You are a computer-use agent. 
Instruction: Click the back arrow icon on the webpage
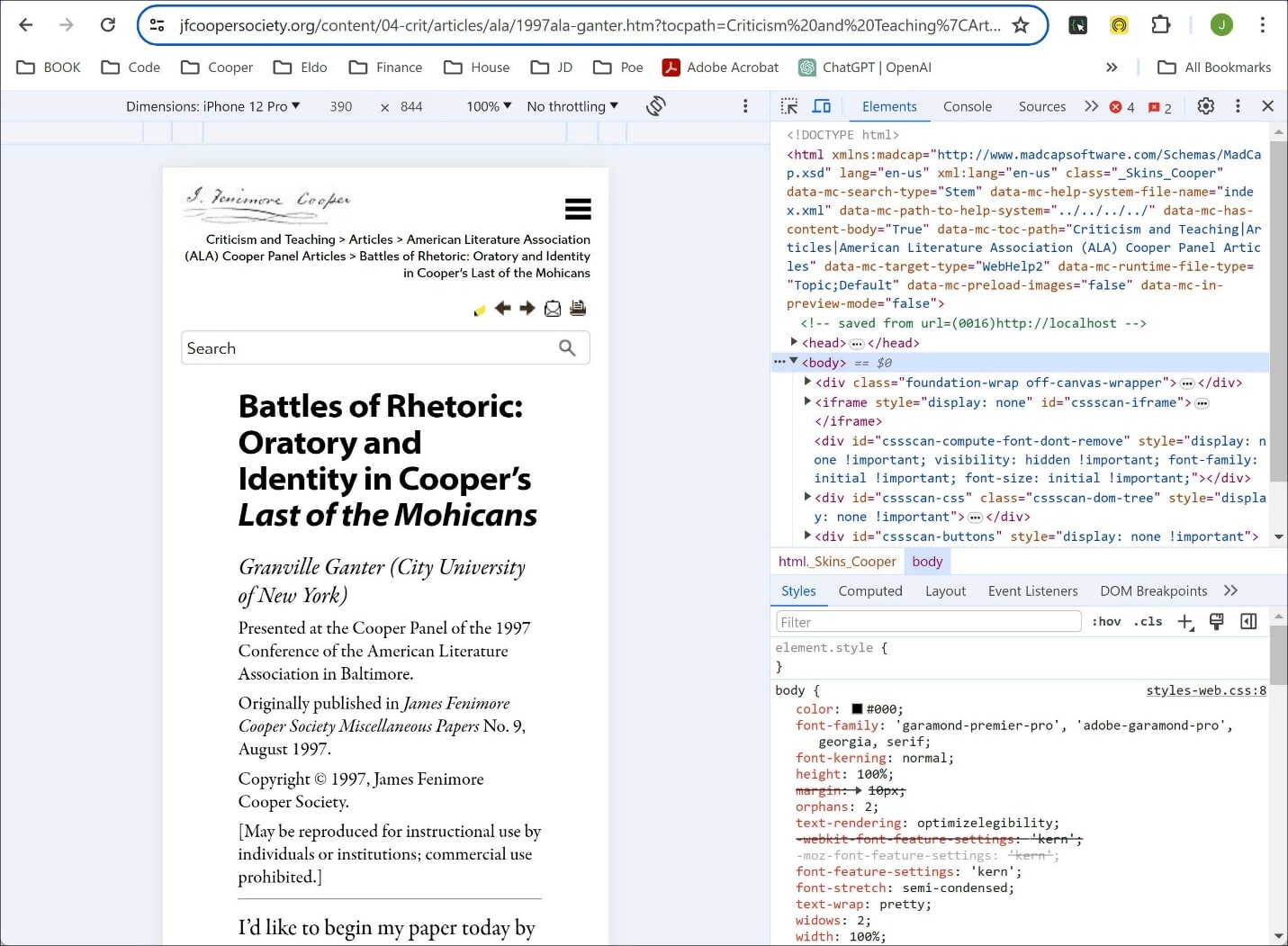[503, 308]
